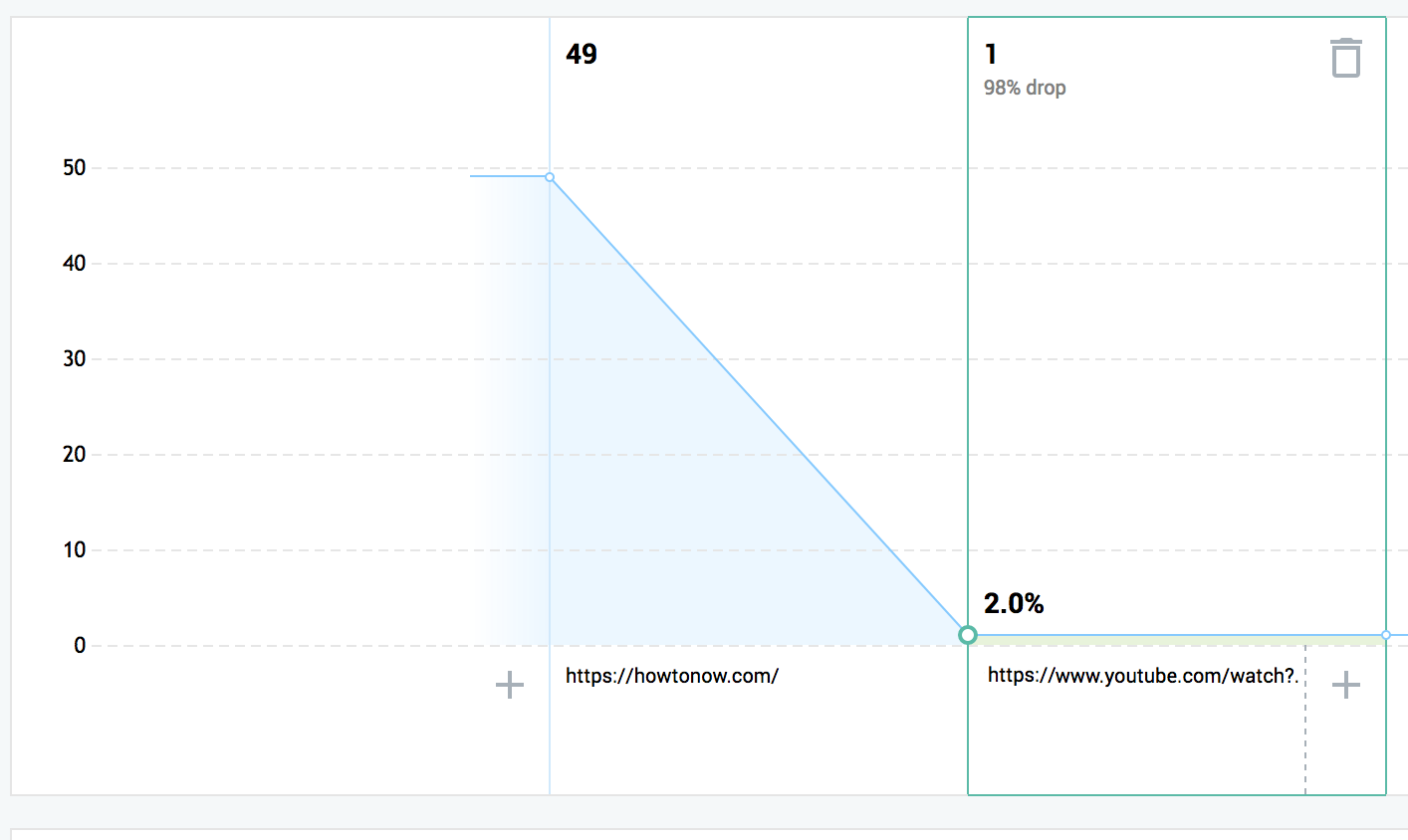
Task: Click the 2.0% conversion label
Action: pos(1014,603)
